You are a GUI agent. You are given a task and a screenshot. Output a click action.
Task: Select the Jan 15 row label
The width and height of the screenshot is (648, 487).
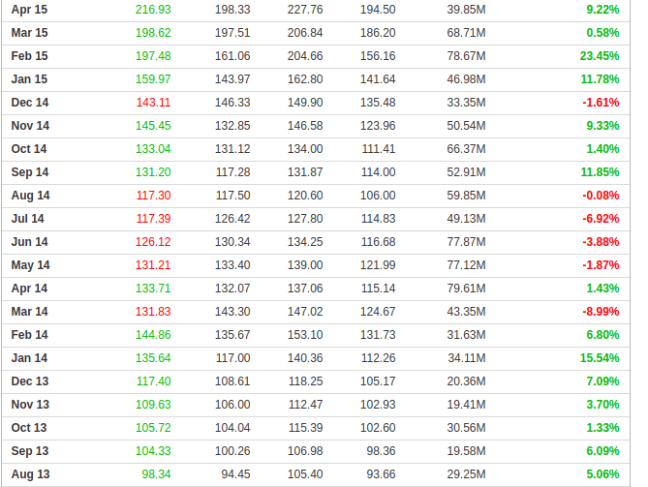click(x=29, y=79)
